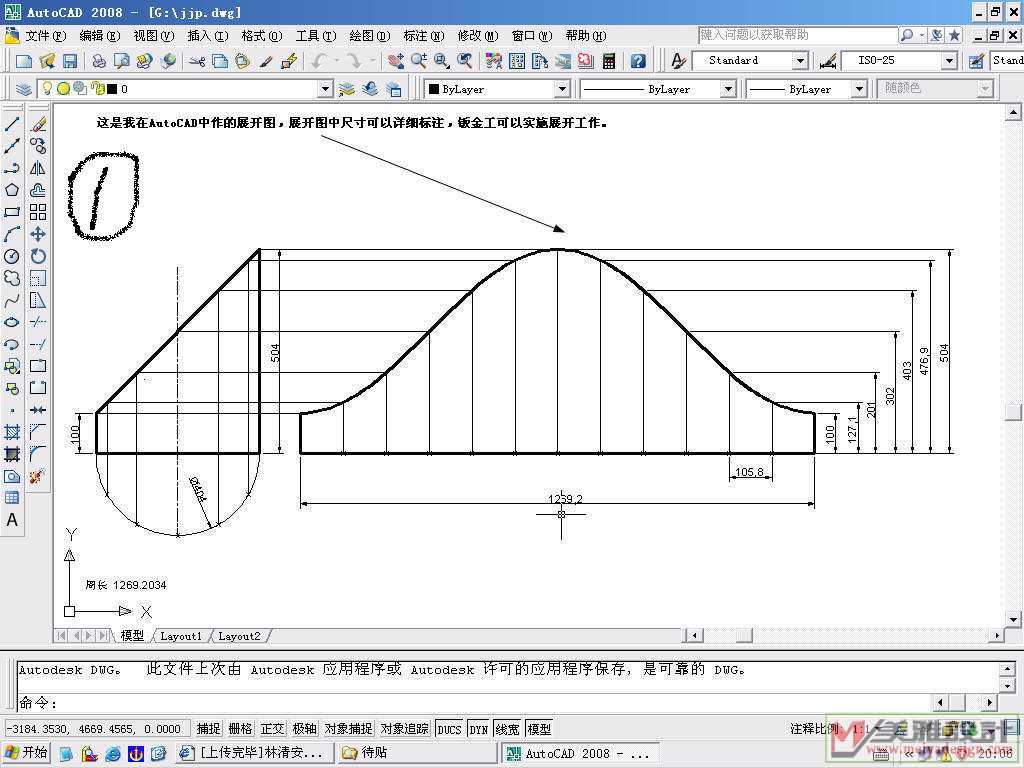Viewport: 1024px width, 768px height.
Task: Click the 模型 model space button in status bar
Action: click(x=539, y=729)
